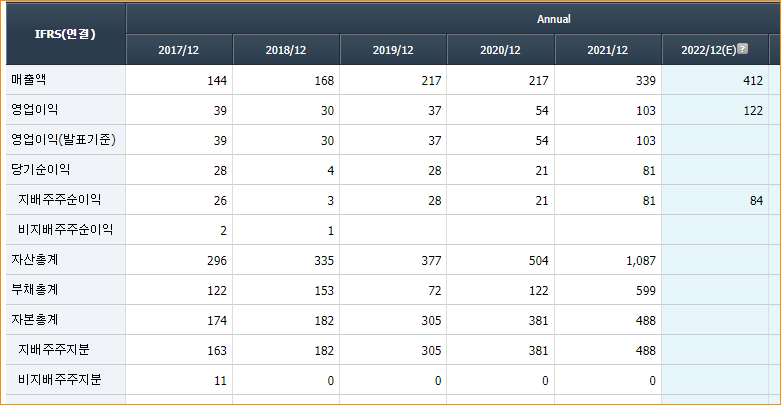Select the 2018/12 column header
The width and height of the screenshot is (781, 405).
pyautogui.click(x=286, y=50)
